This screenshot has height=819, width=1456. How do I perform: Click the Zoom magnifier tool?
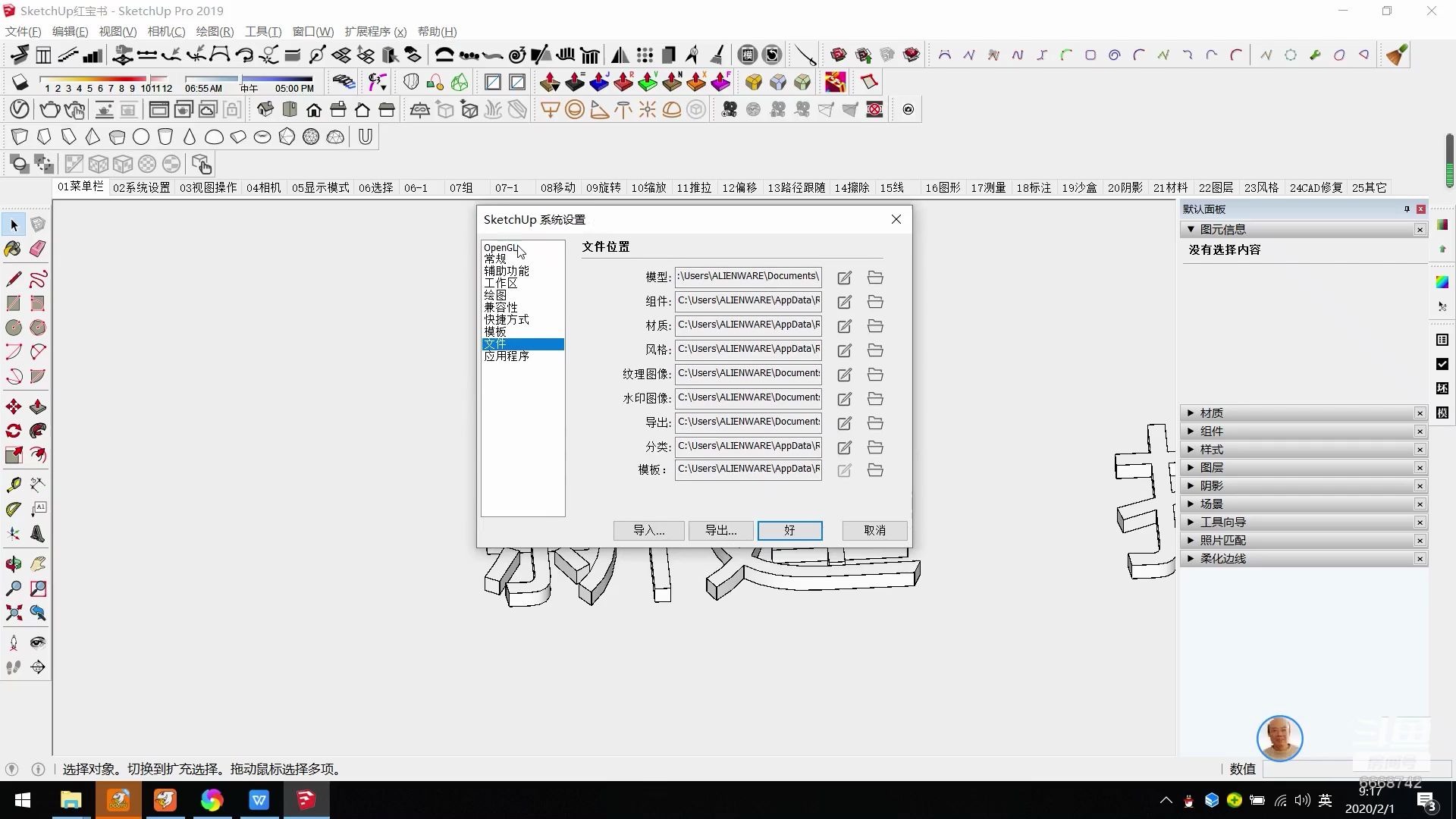(x=14, y=588)
